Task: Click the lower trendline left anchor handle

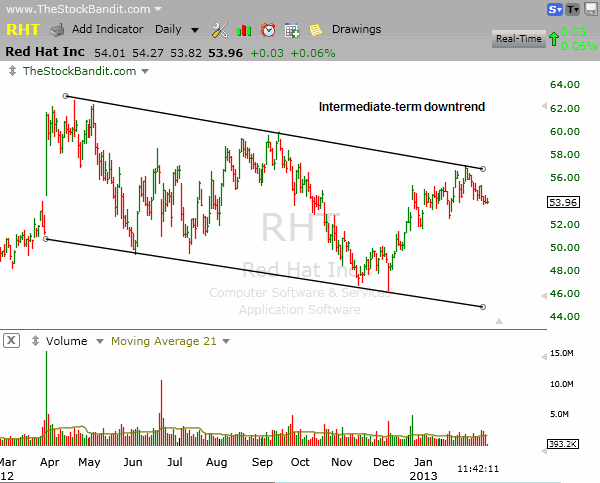Action: (46, 239)
